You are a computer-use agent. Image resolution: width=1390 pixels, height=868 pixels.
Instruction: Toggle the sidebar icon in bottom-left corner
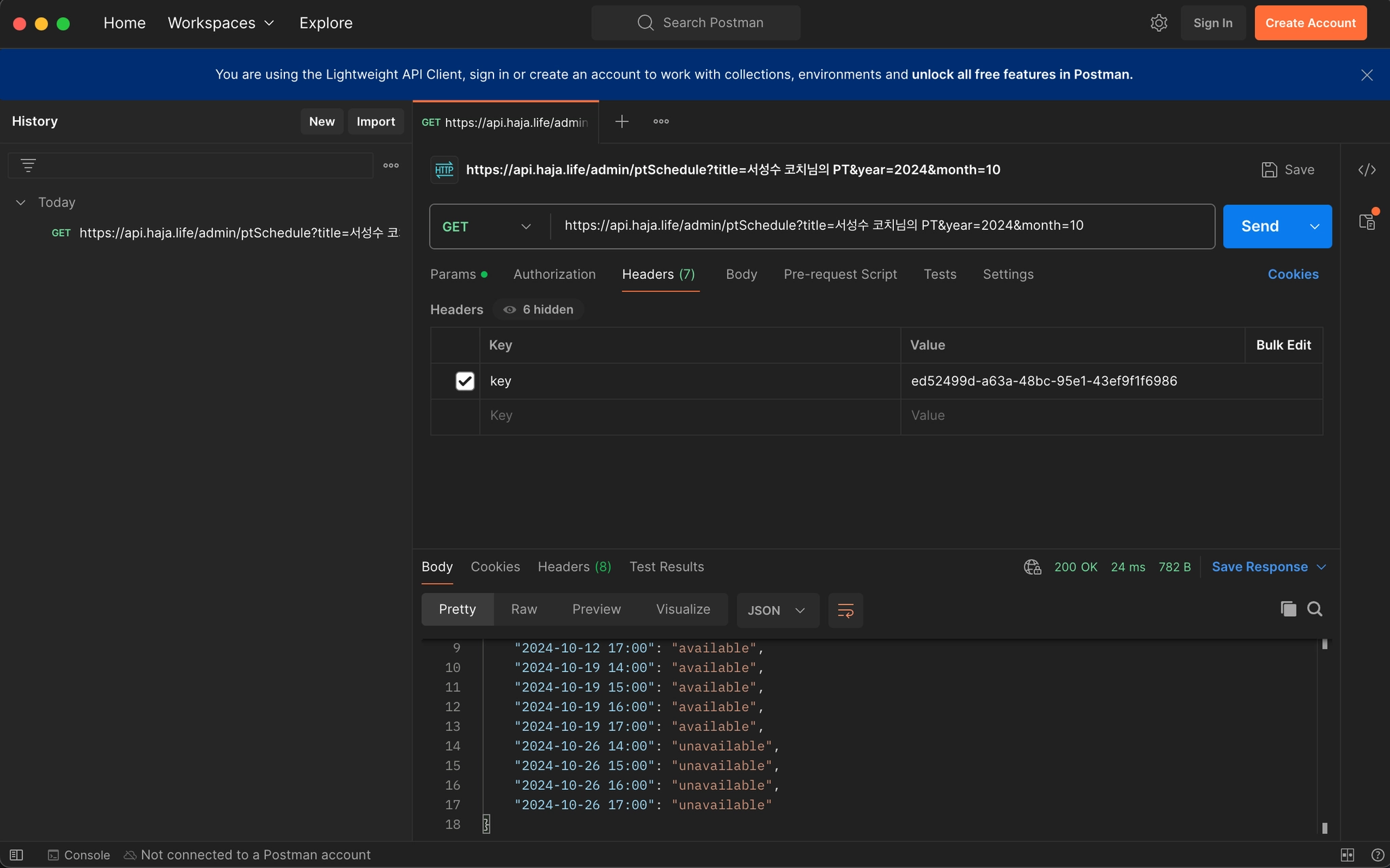16,855
